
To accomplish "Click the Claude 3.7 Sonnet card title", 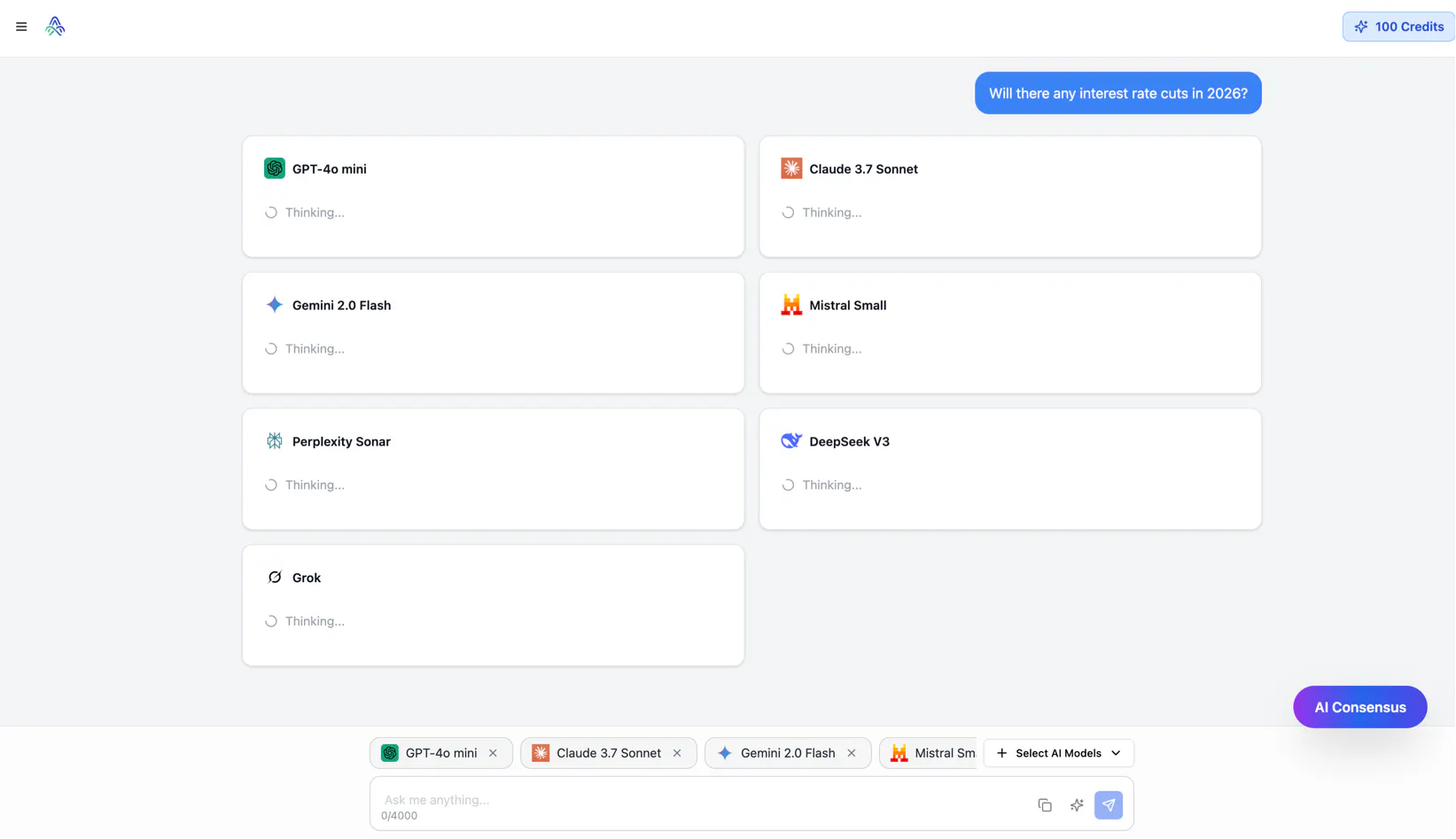I will [x=863, y=169].
